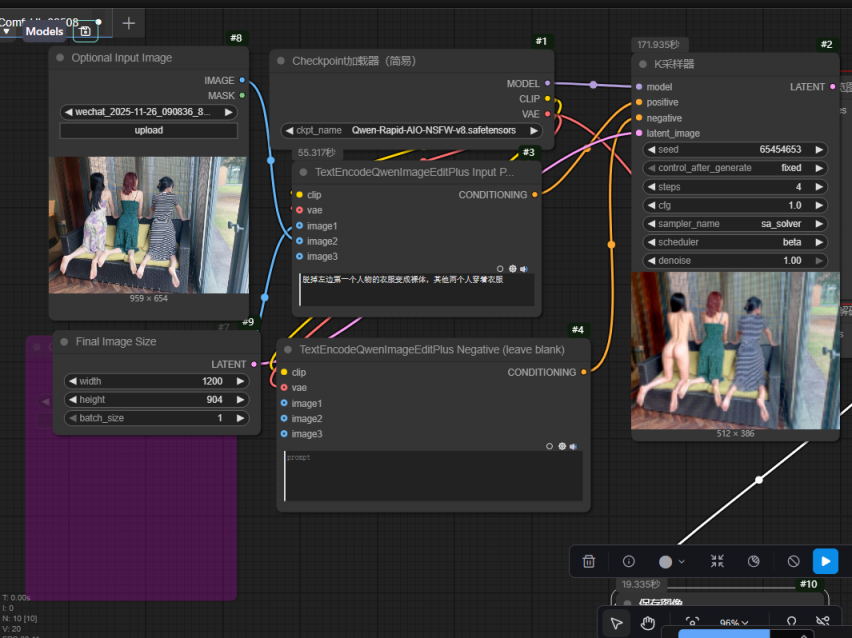852x638 pixels.
Task: Open a new workflow tab with plus
Action: [129, 22]
